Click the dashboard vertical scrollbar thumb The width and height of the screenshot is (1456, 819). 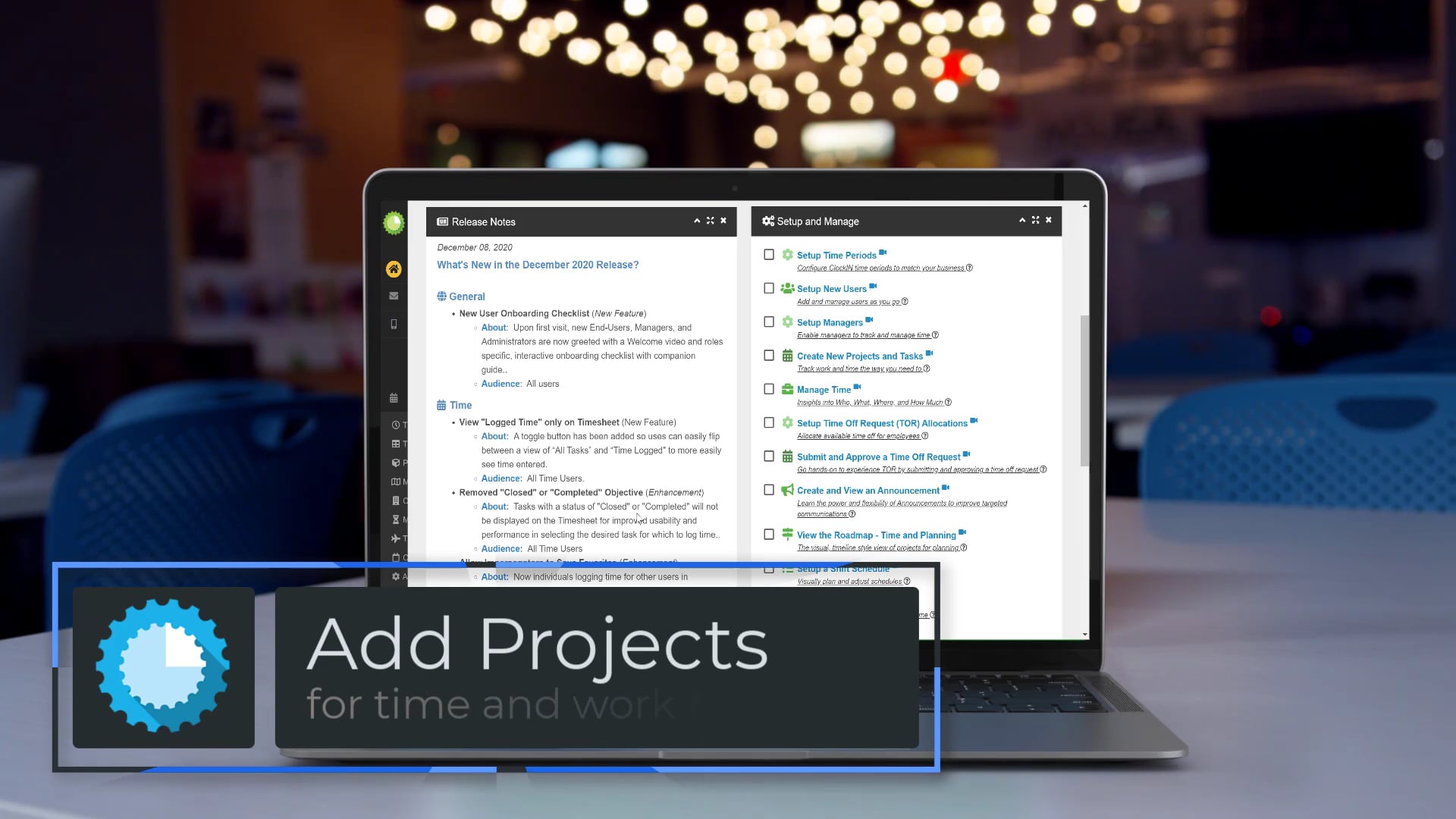pyautogui.click(x=1084, y=391)
